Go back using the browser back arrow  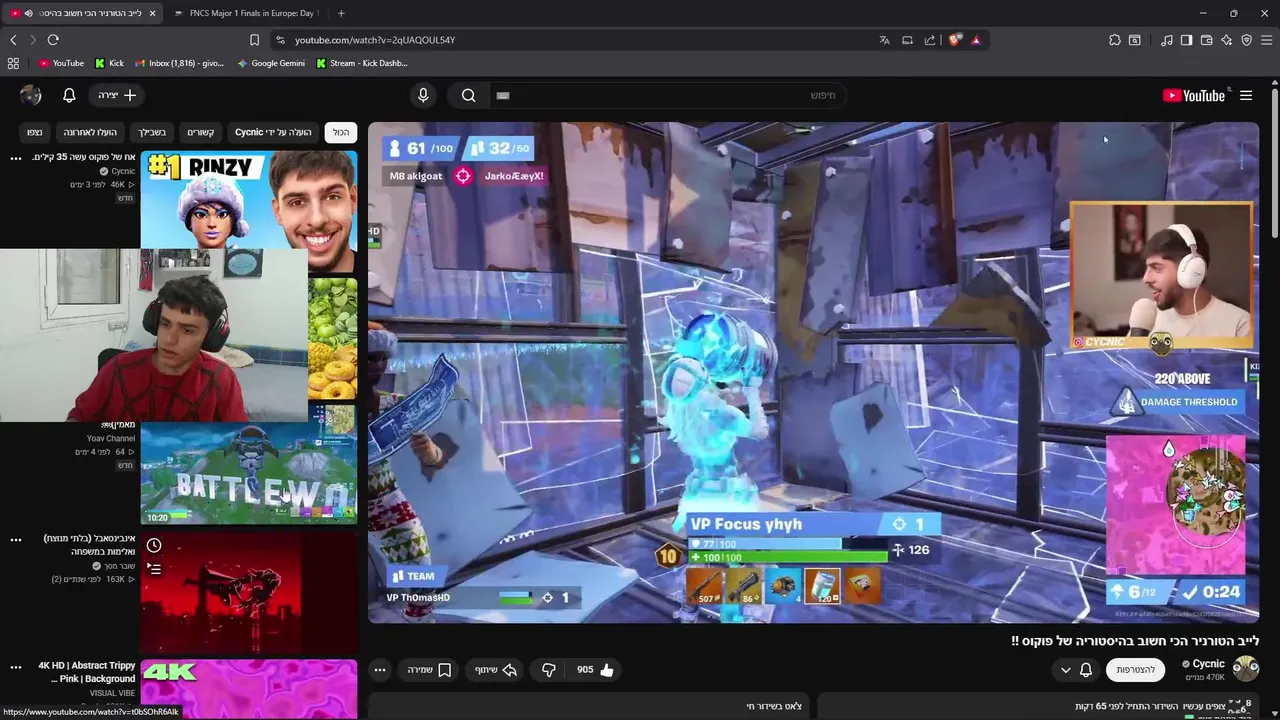click(13, 40)
